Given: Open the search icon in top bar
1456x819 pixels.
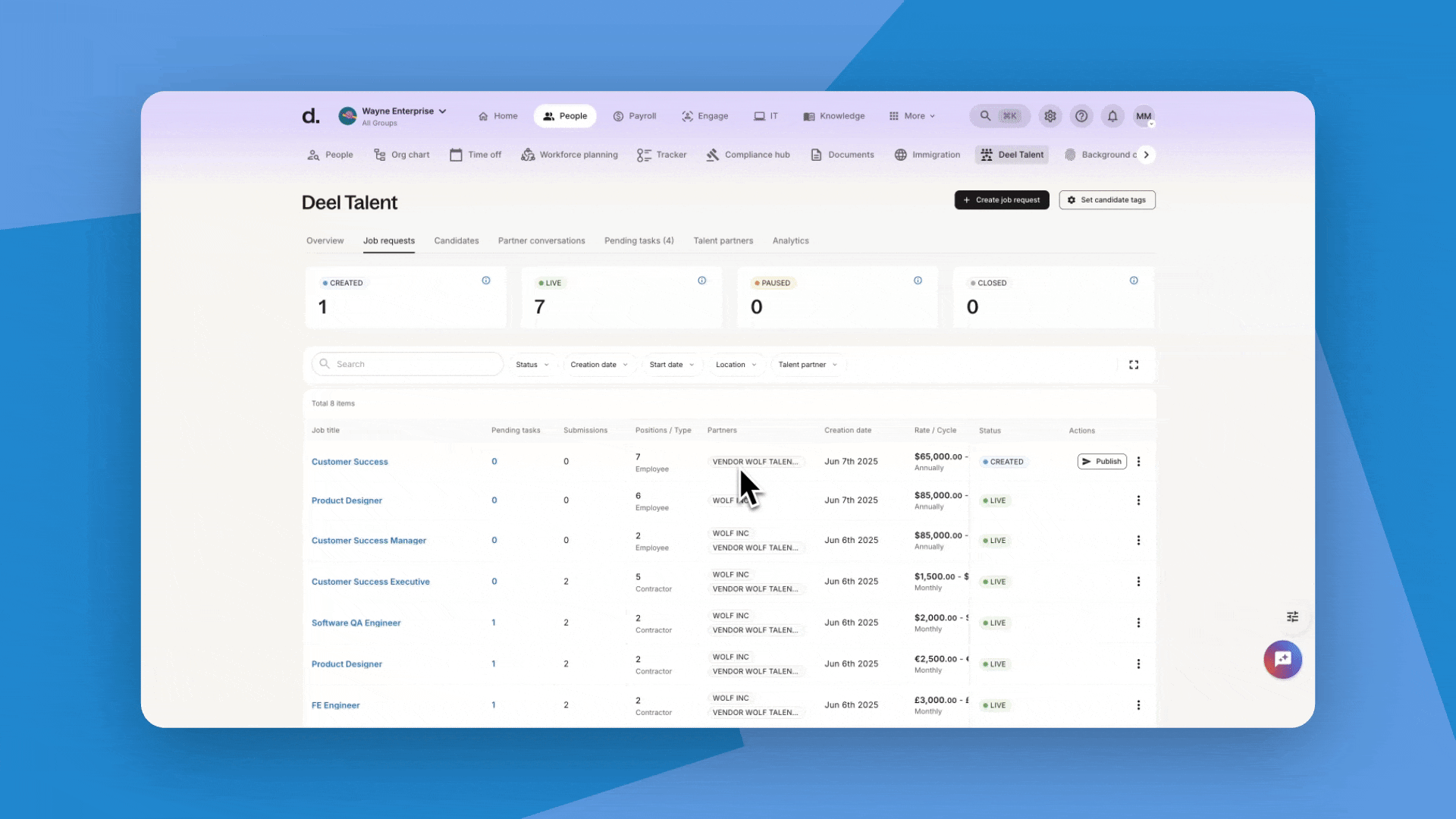Looking at the screenshot, I should 985,116.
